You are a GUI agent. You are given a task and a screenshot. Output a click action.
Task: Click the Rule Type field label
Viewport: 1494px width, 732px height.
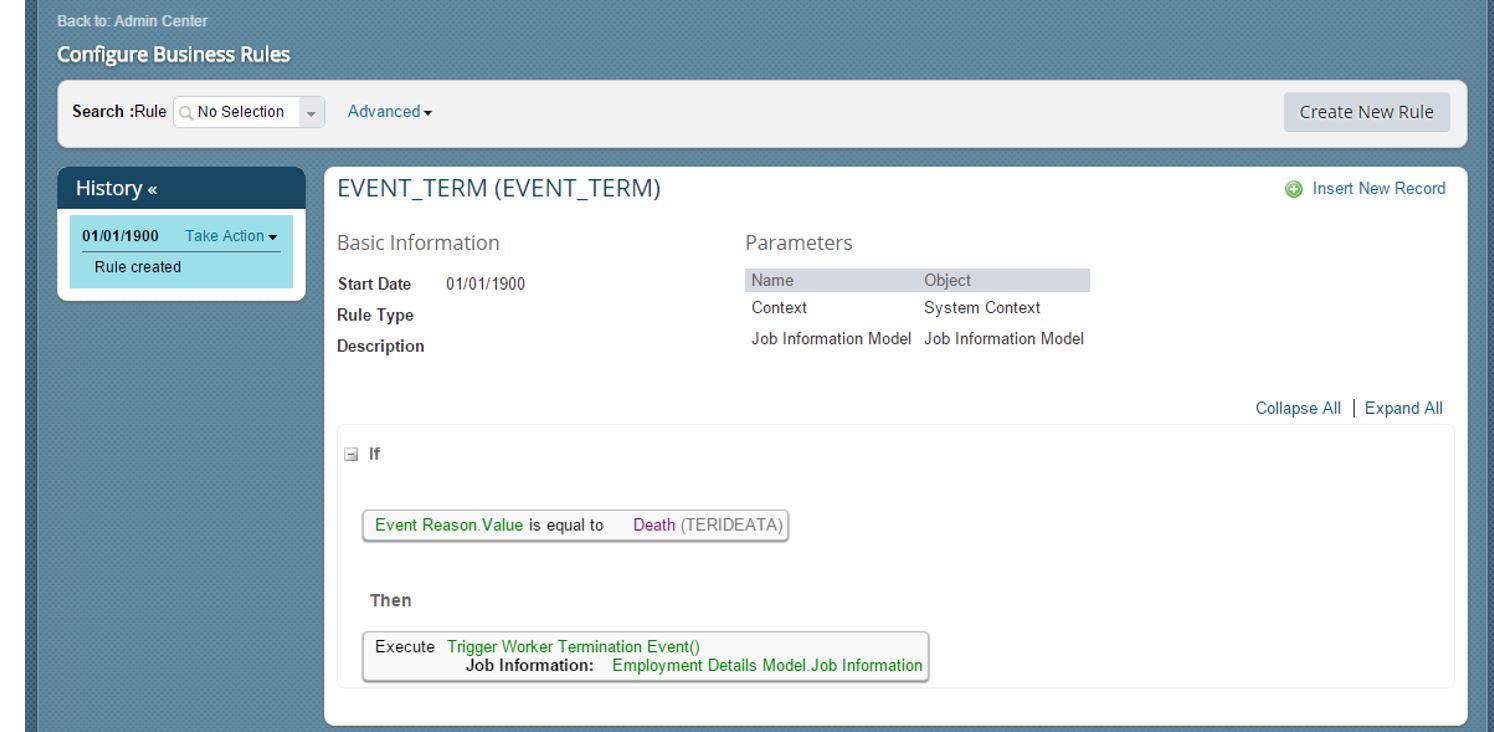(x=375, y=315)
